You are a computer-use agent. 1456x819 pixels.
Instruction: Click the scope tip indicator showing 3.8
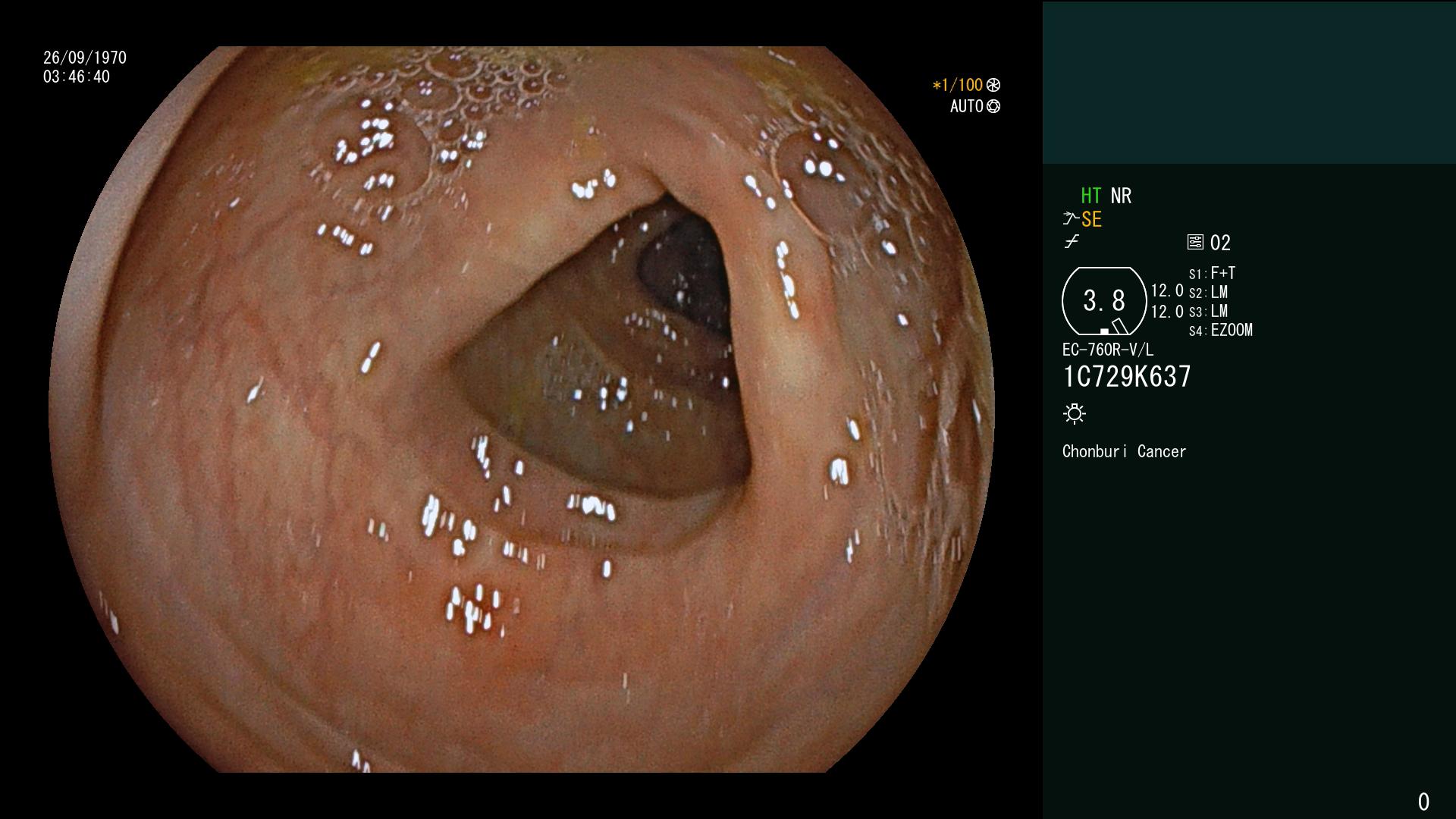click(x=1104, y=301)
